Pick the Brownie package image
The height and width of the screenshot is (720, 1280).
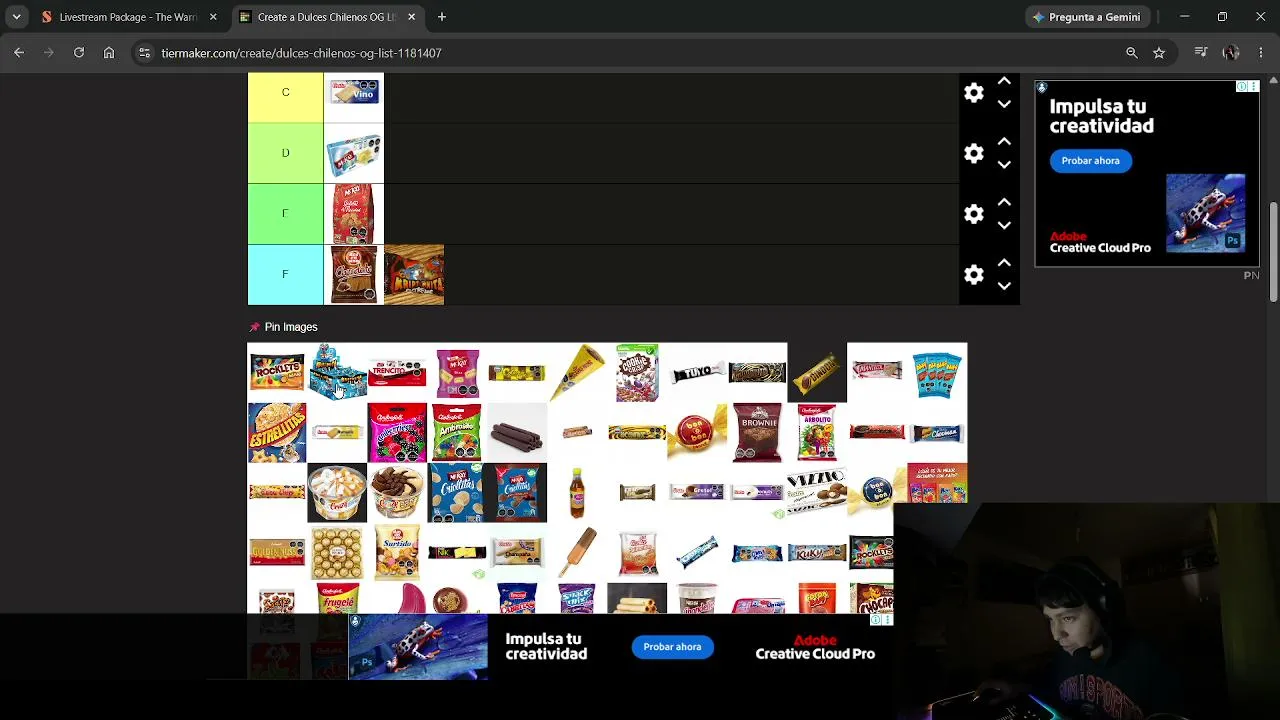(x=757, y=432)
